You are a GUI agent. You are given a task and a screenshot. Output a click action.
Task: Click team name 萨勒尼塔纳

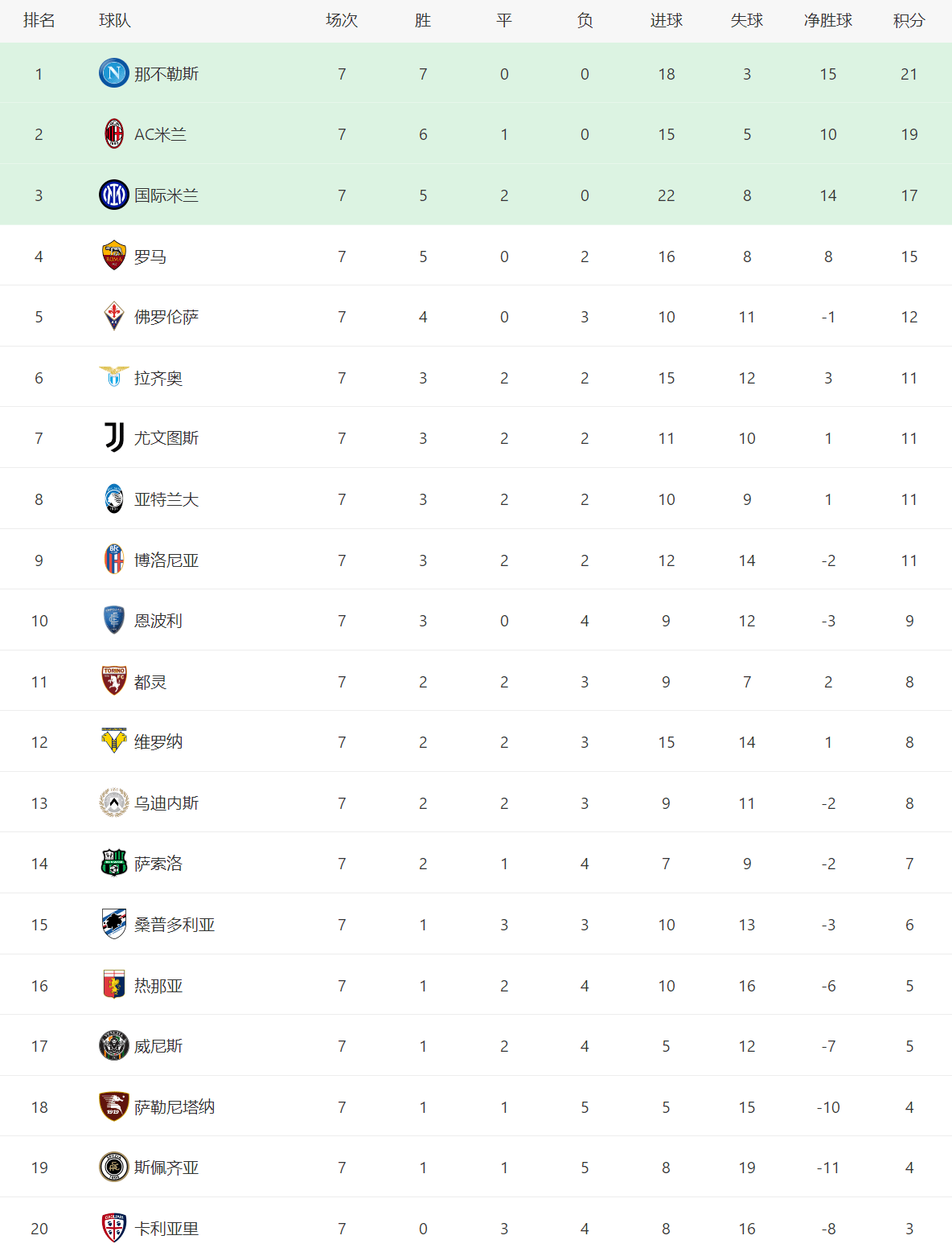coord(174,1107)
